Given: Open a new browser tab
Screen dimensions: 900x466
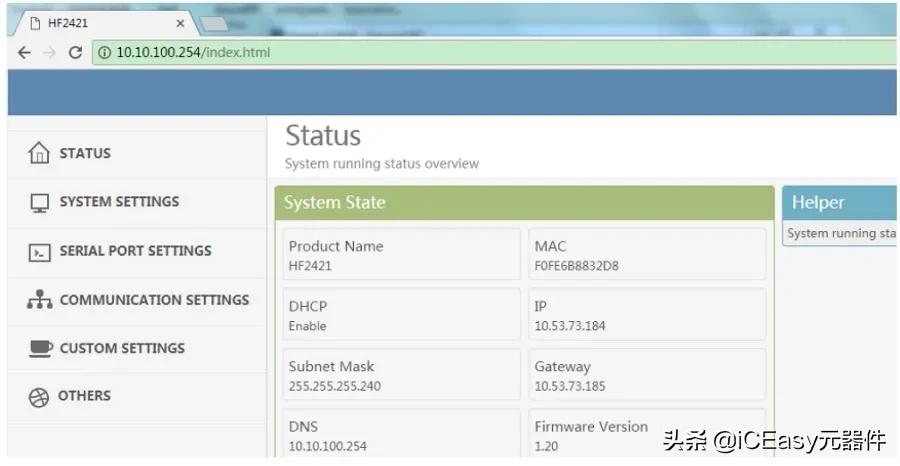Looking at the screenshot, I should pos(213,24).
